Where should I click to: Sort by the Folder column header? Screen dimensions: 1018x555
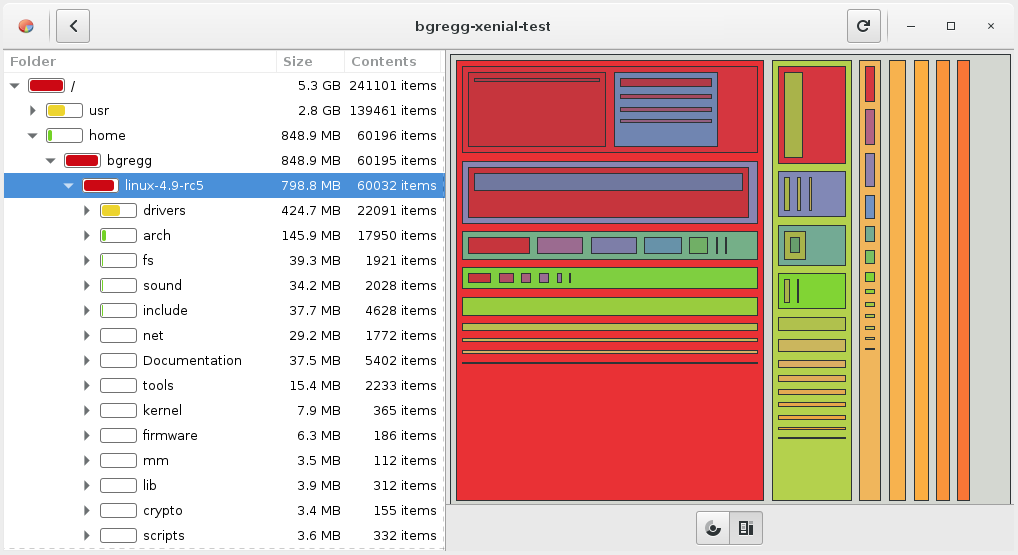140,61
